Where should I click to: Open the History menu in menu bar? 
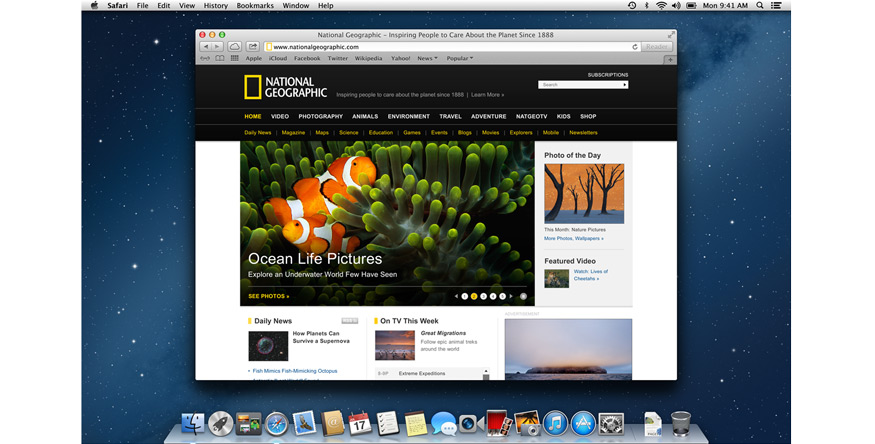point(215,6)
